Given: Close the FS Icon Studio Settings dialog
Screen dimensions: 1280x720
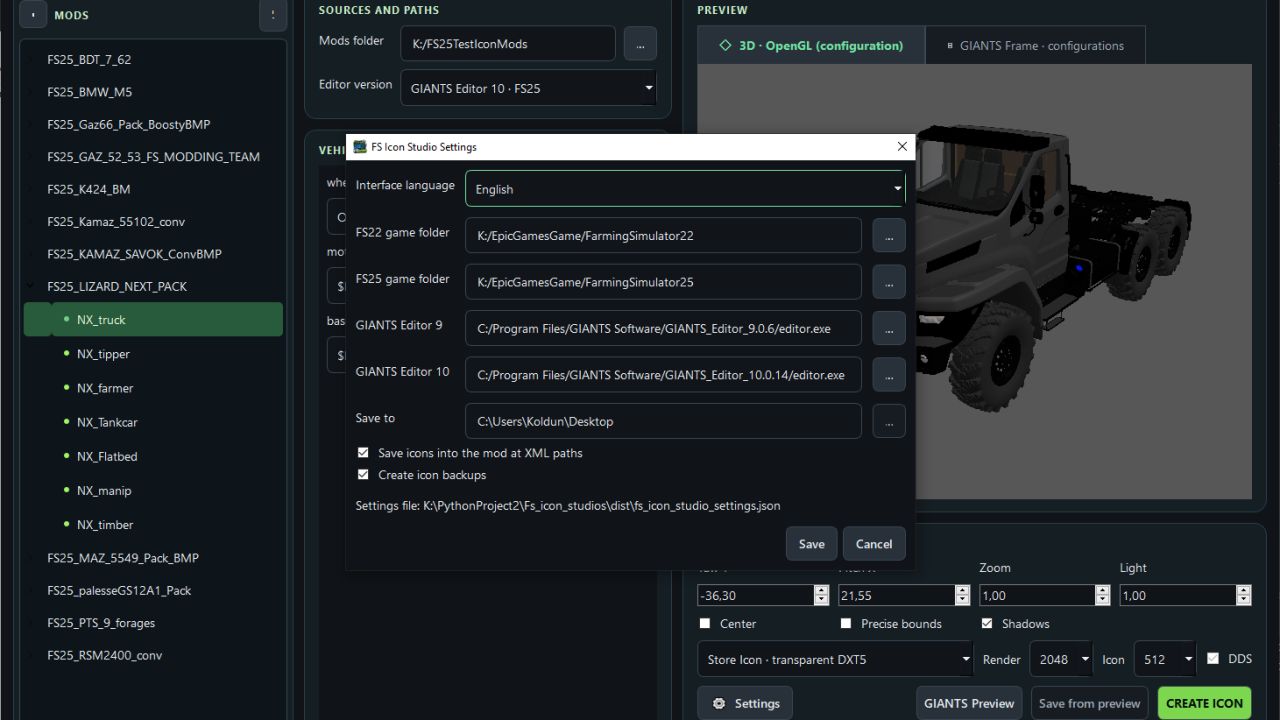Looking at the screenshot, I should click(902, 147).
